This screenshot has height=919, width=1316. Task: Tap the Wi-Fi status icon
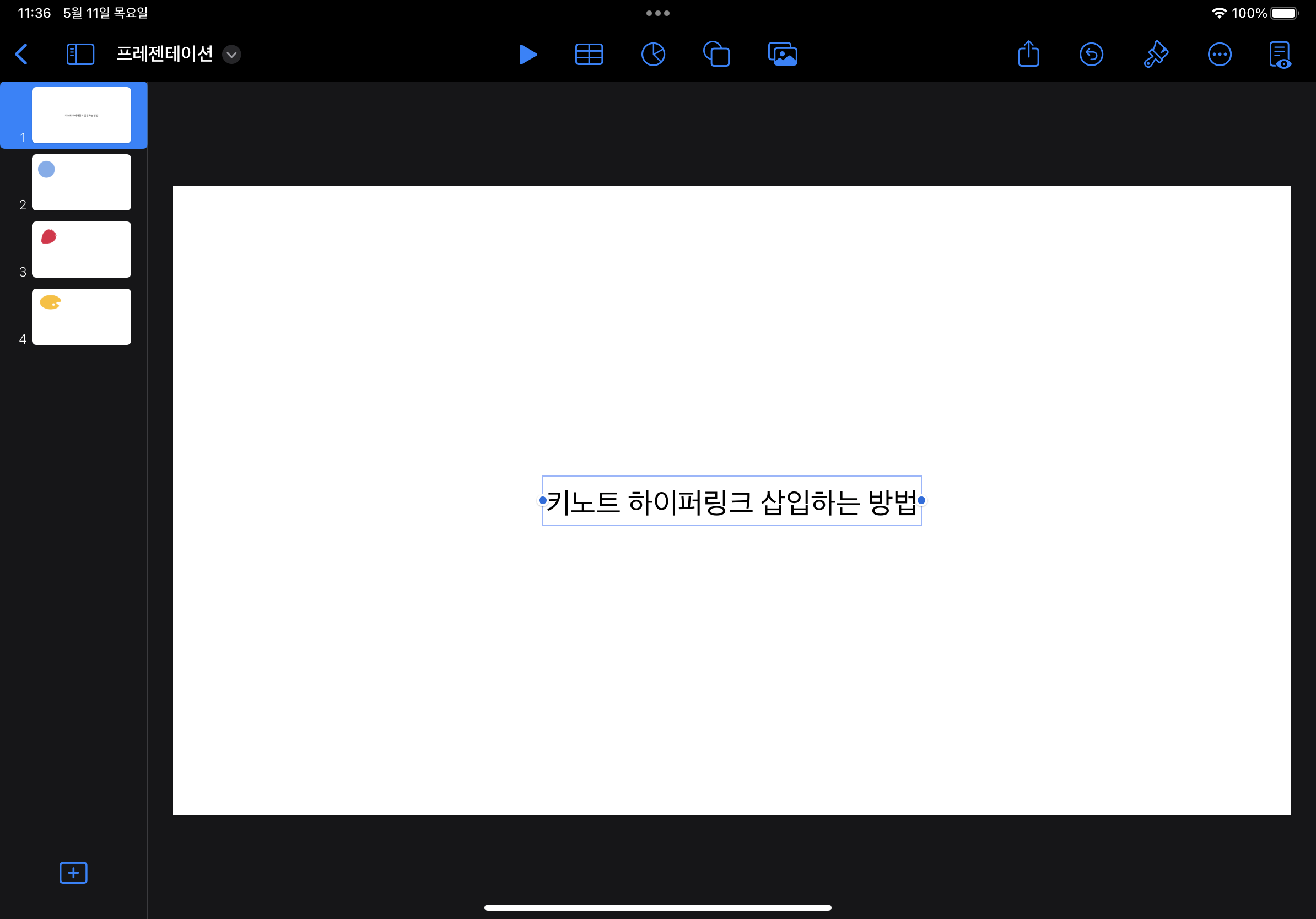[1220, 13]
